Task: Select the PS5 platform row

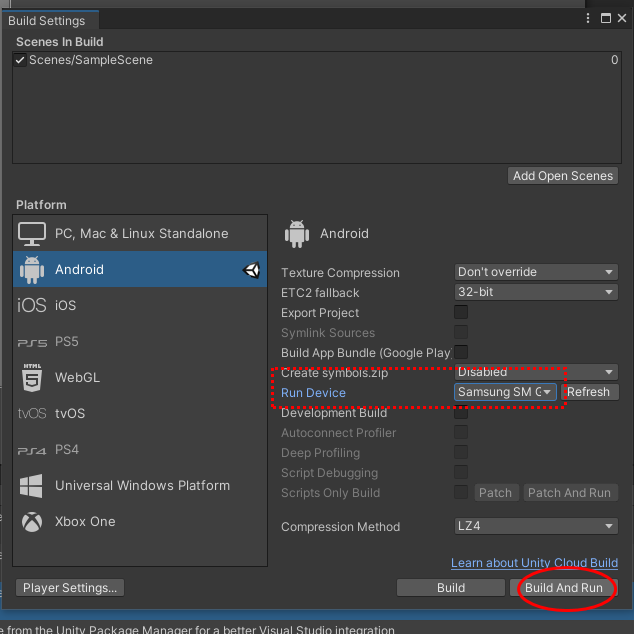Action: coord(140,342)
